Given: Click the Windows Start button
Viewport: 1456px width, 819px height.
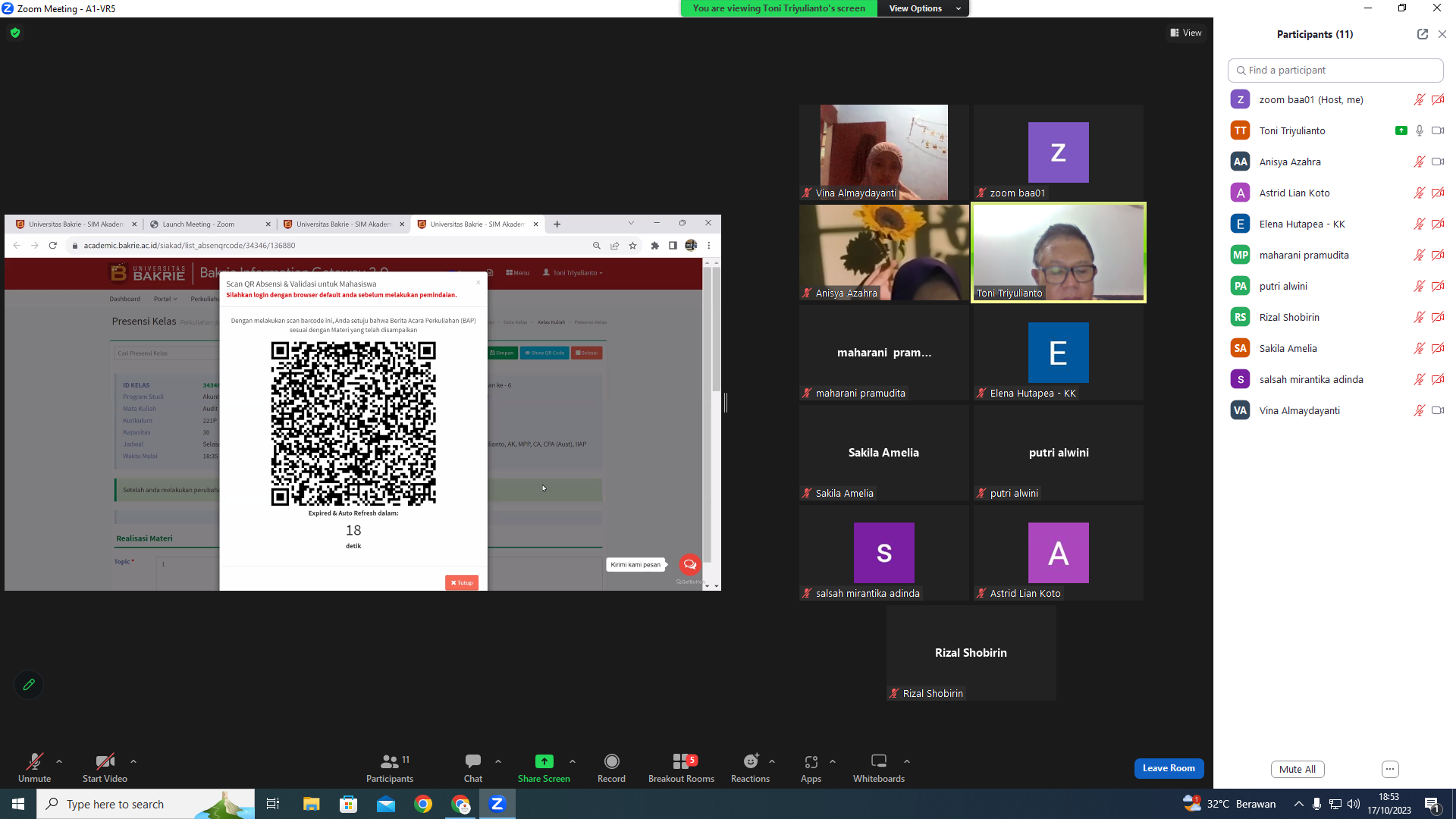Looking at the screenshot, I should (18, 804).
